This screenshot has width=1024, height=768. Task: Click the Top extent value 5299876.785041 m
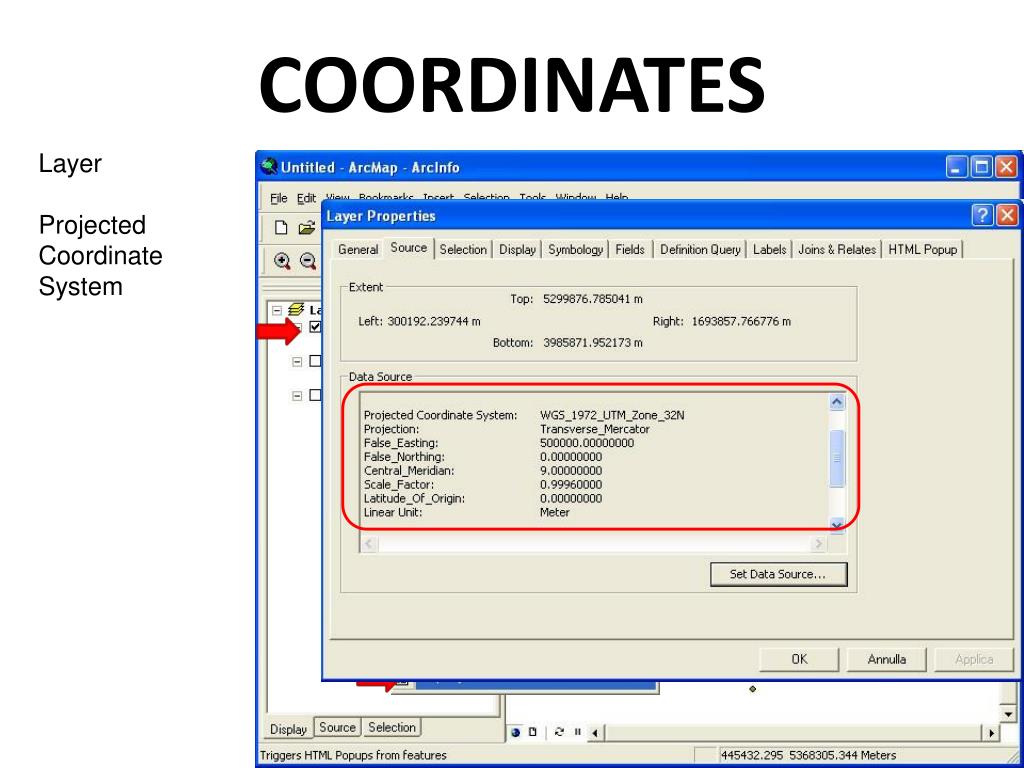pos(593,299)
